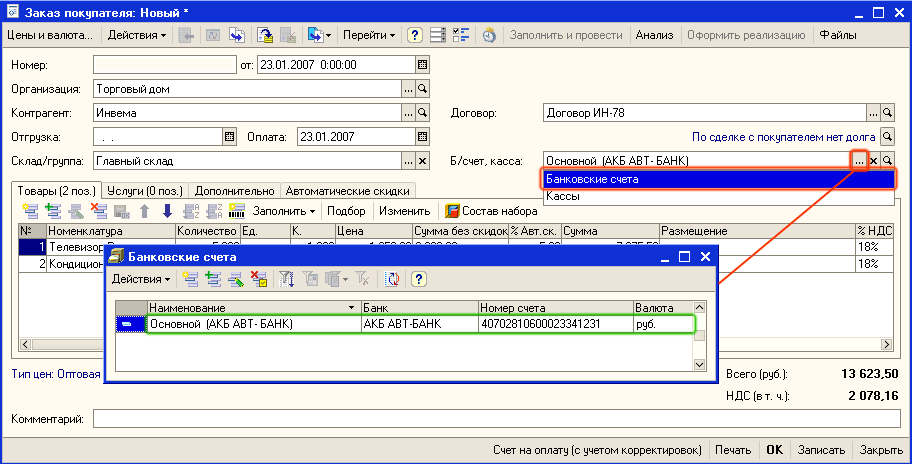The width and height of the screenshot is (912, 464).
Task: Click copy row icon with green plus in goods toolbar
Action: coord(54,211)
